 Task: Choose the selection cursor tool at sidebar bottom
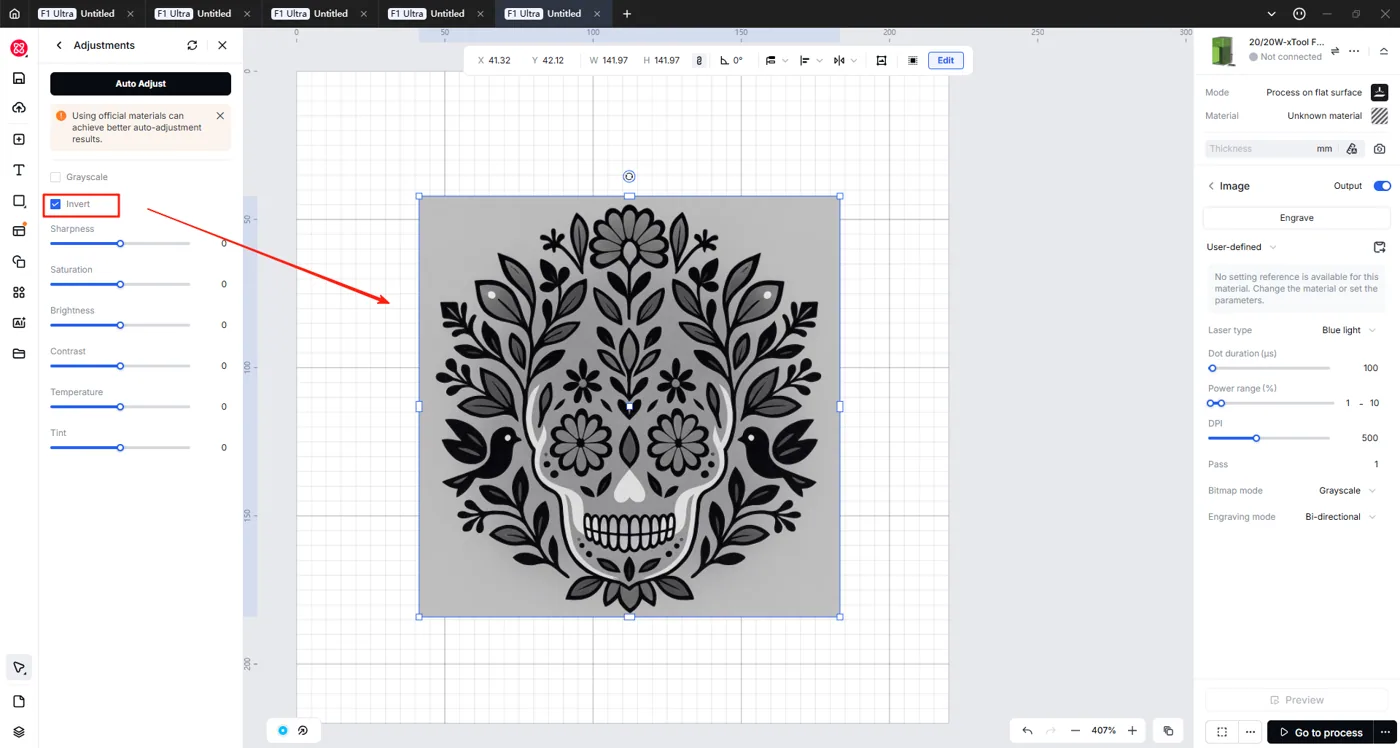pyautogui.click(x=18, y=668)
